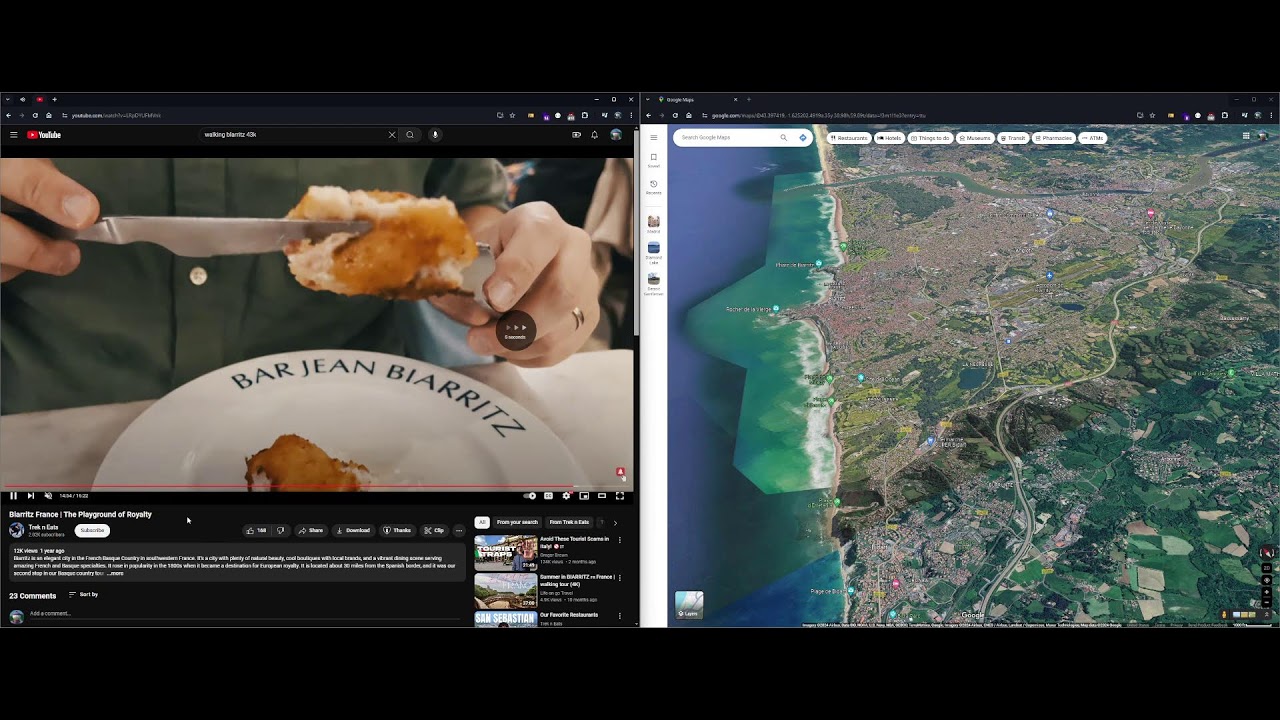Click the red video progress bar

(x=300, y=487)
